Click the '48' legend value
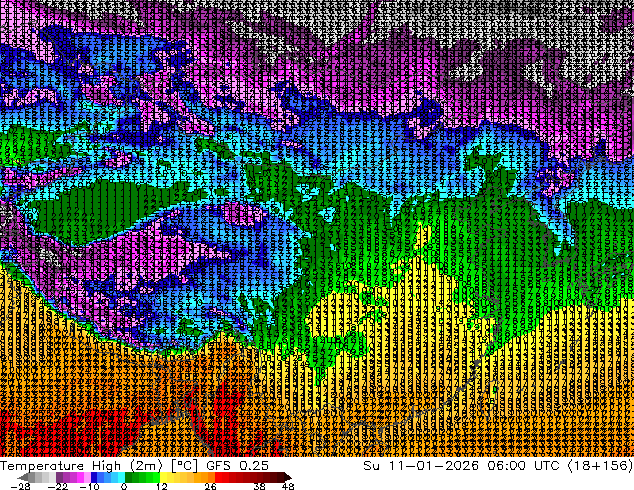 coord(288,486)
